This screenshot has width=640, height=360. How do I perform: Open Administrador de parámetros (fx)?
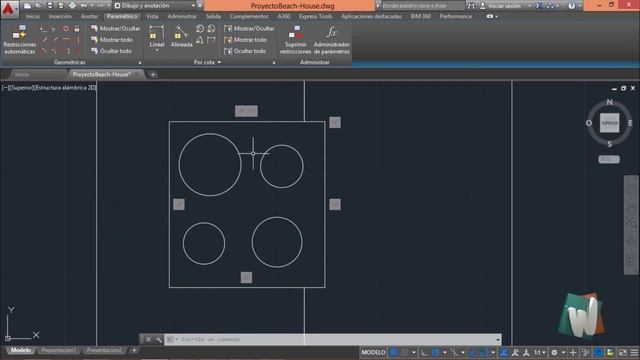coord(331,40)
